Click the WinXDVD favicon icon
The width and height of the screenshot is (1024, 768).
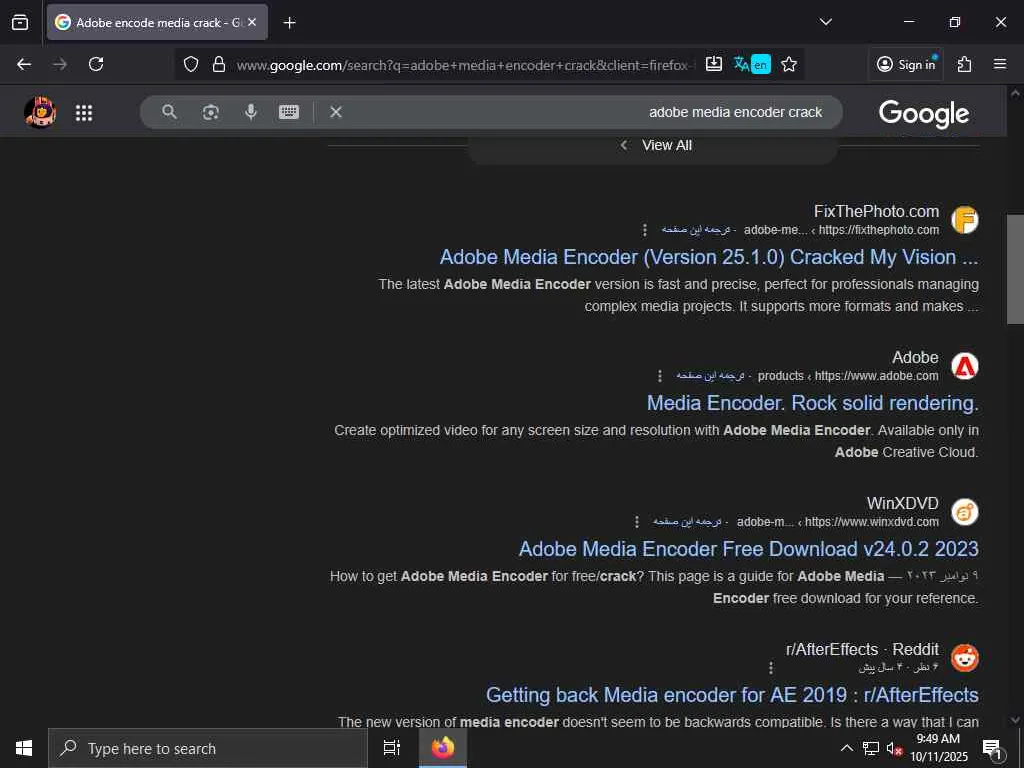click(965, 512)
